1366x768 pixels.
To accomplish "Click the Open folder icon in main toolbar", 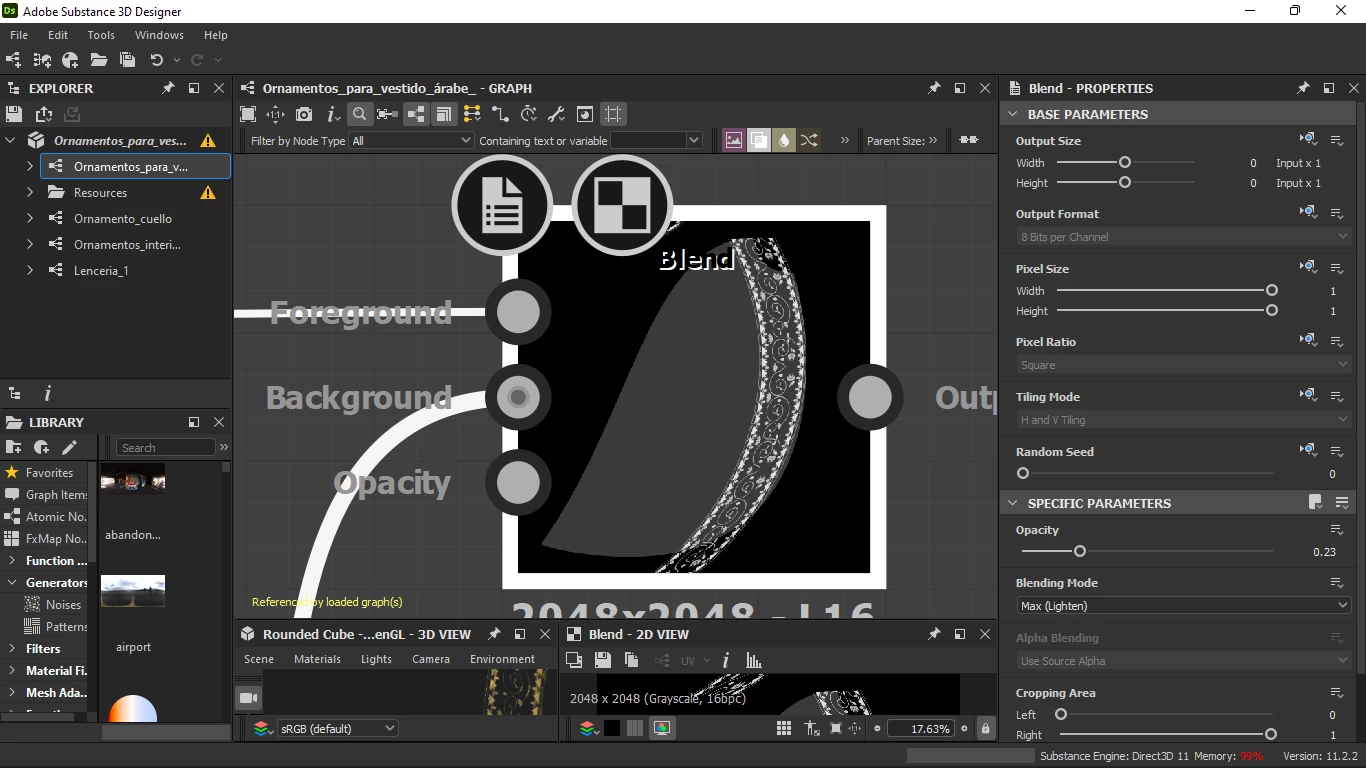I will pyautogui.click(x=99, y=60).
